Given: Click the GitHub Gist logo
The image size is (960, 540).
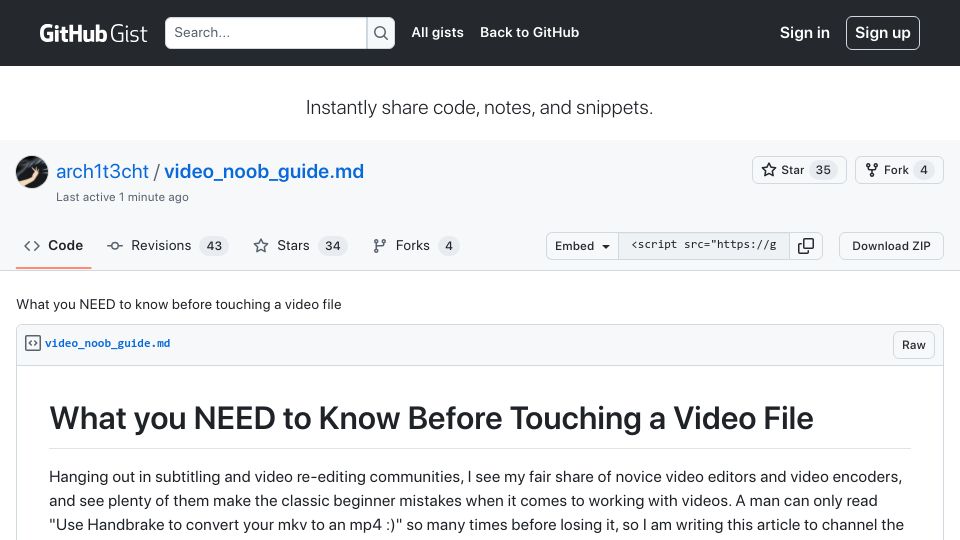Looking at the screenshot, I should (93, 33).
